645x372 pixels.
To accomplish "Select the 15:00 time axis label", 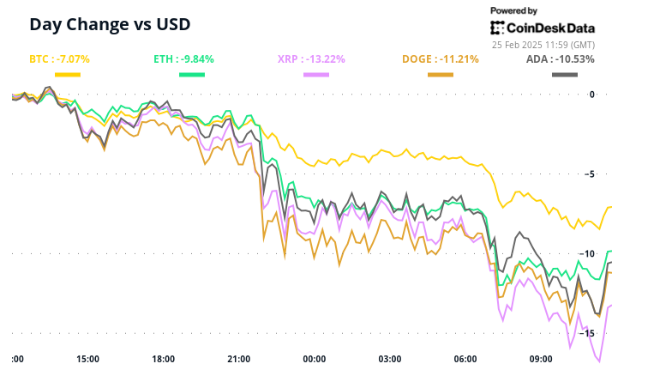I will point(88,359).
